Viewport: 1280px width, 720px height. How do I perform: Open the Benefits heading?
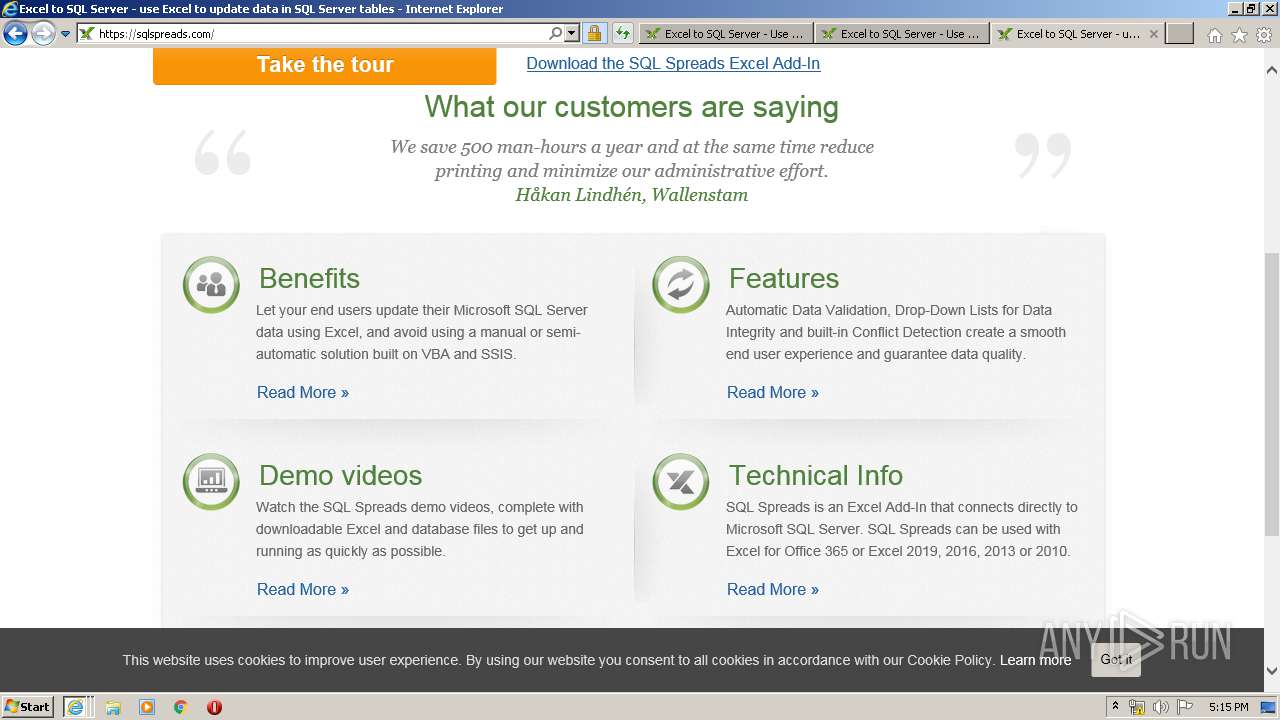309,278
